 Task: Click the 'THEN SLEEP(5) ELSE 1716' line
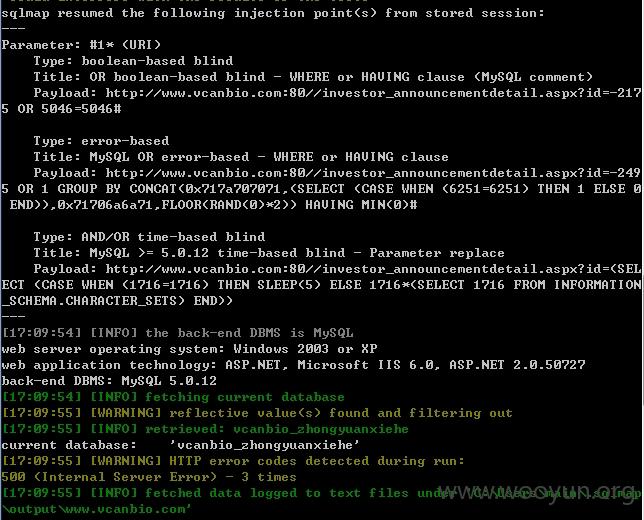coord(321,285)
